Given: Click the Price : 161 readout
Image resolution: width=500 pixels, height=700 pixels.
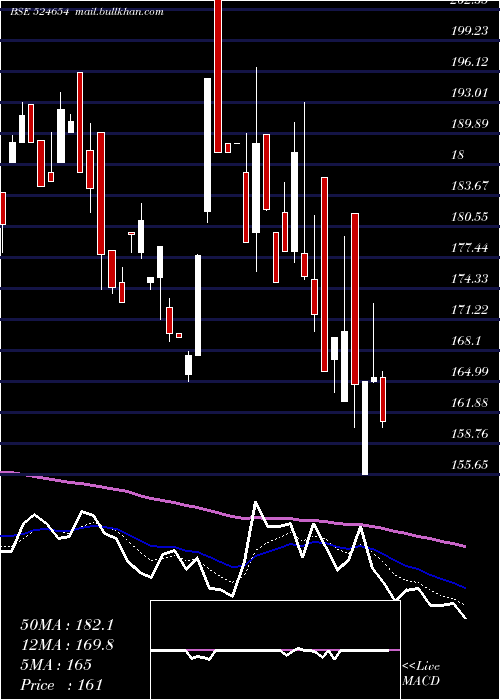Looking at the screenshot, I should pos(61,684).
